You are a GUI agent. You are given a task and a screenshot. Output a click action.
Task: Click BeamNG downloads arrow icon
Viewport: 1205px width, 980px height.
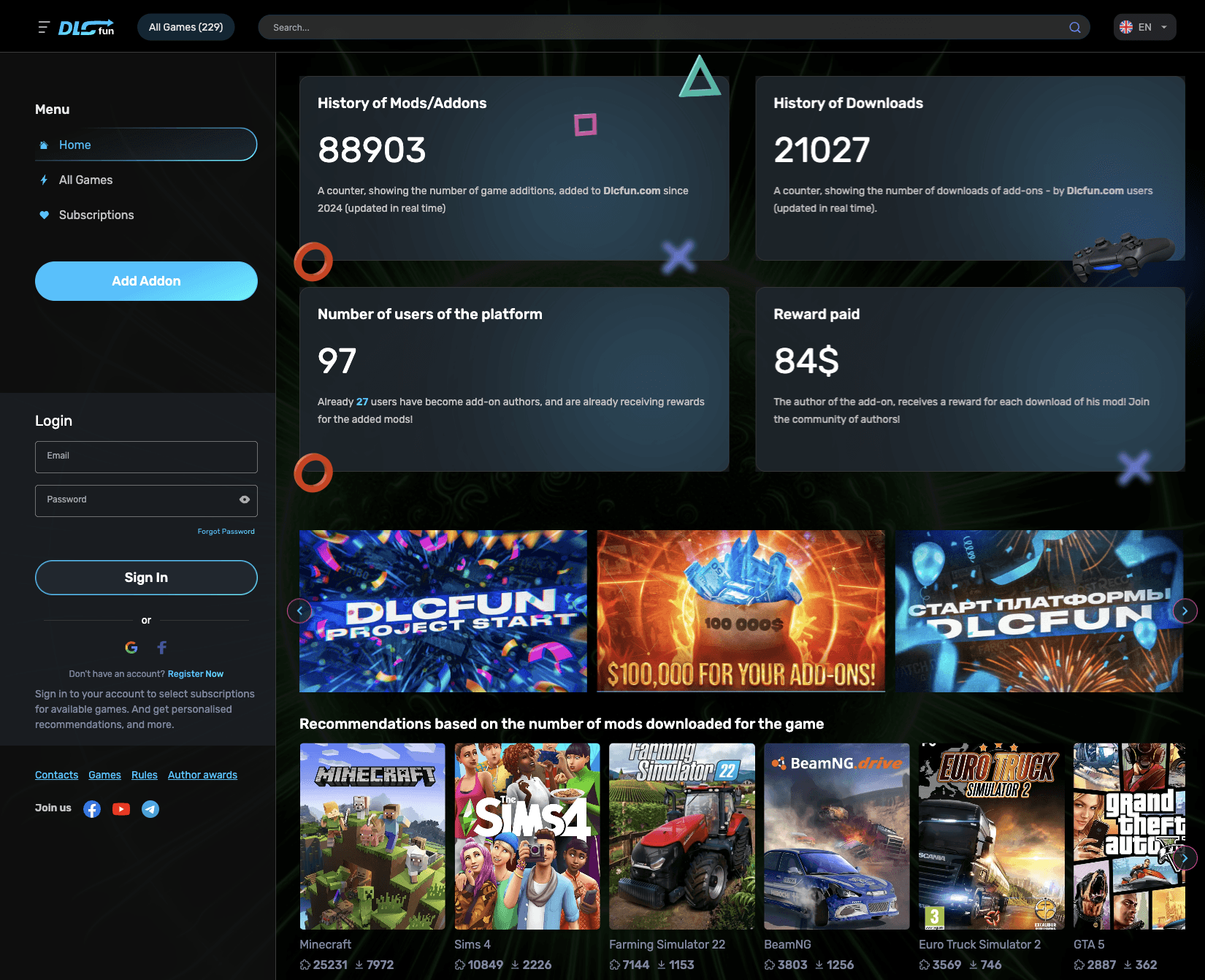click(819, 965)
